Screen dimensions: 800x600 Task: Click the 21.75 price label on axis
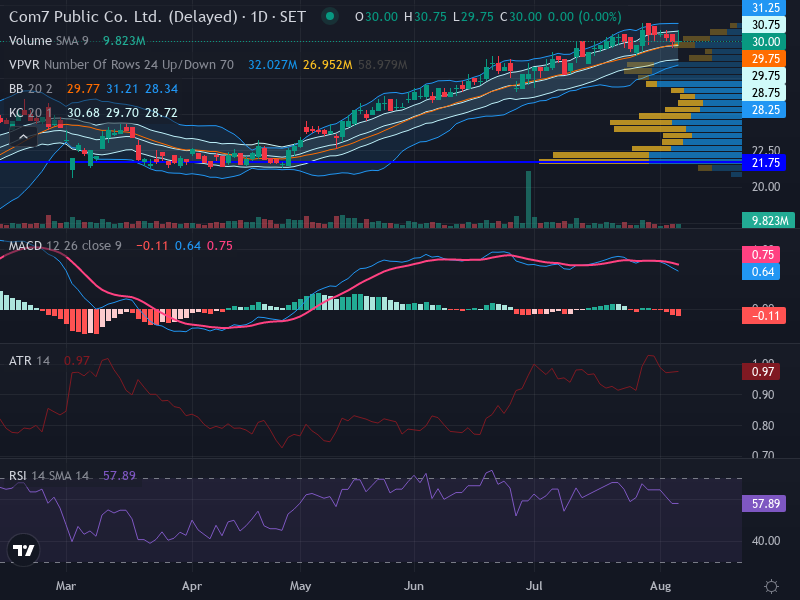coord(764,163)
